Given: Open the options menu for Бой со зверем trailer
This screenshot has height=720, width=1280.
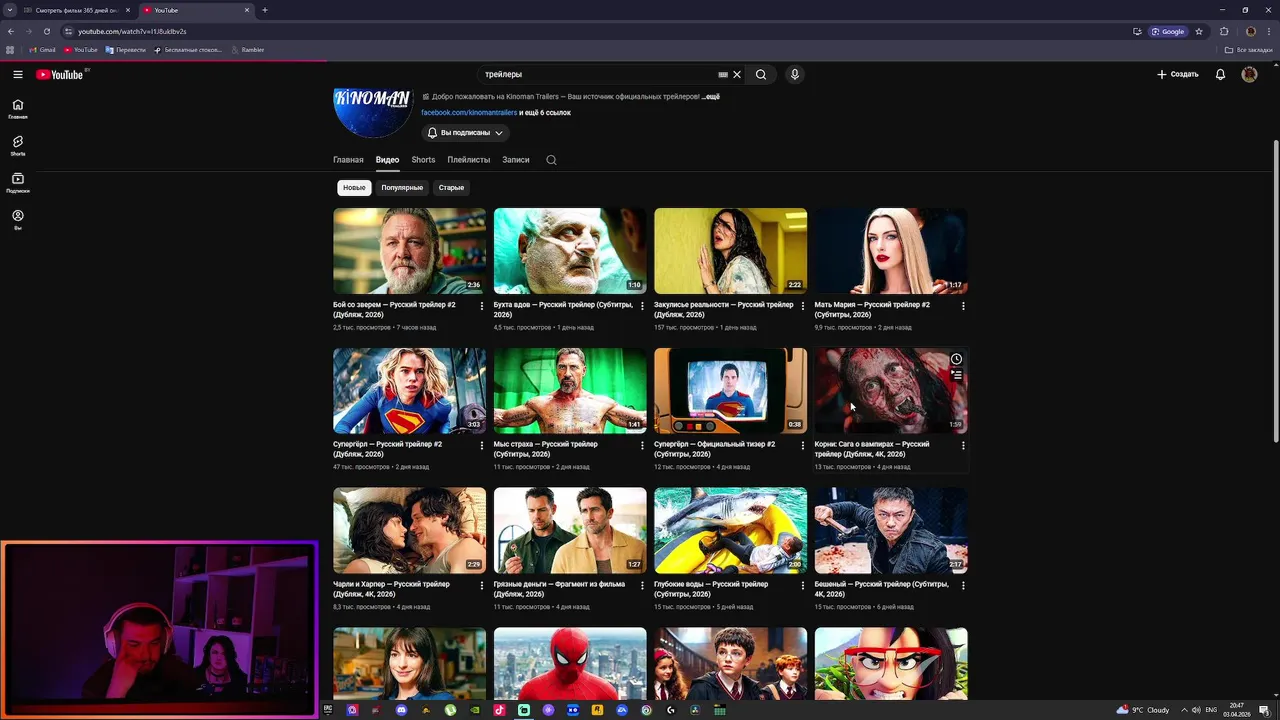Looking at the screenshot, I should (481, 306).
